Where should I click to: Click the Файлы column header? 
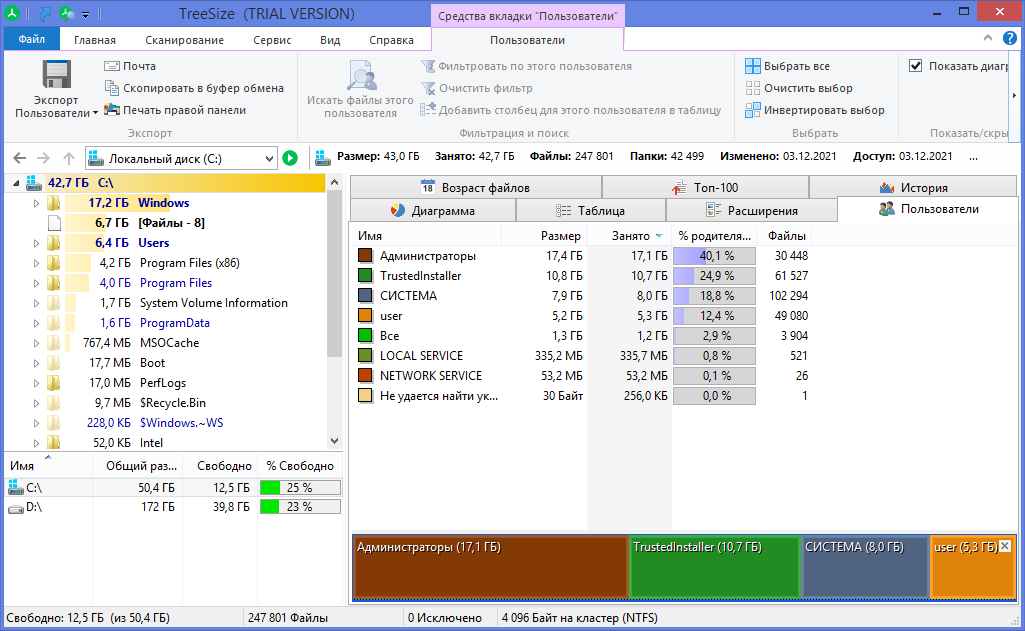point(786,235)
